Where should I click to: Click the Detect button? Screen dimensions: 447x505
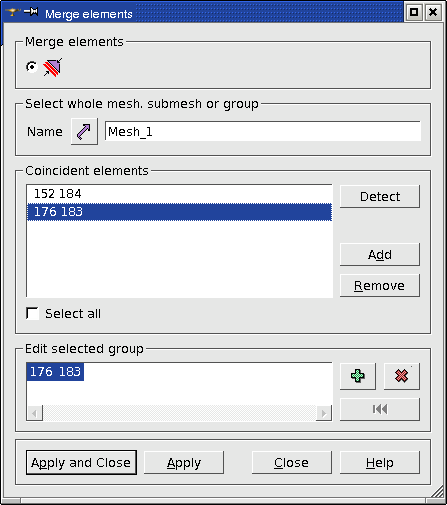coord(380,196)
